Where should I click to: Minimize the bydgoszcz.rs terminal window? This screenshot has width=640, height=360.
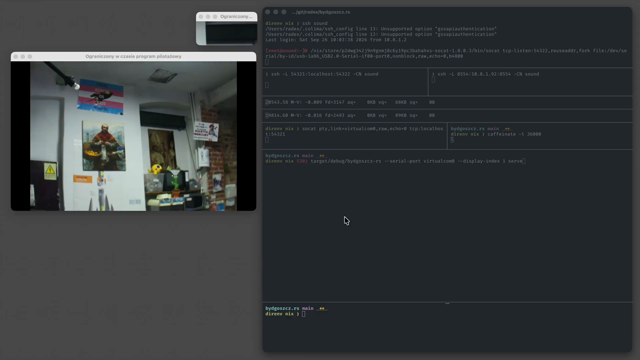pyautogui.click(x=276, y=12)
